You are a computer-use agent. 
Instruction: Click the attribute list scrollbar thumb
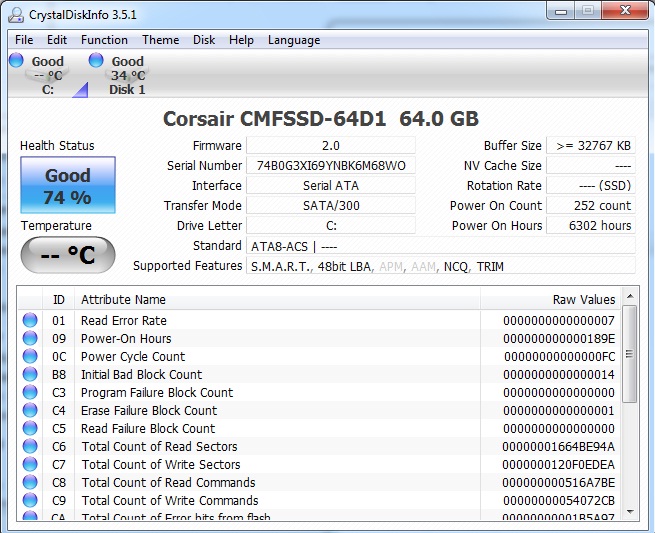(630, 354)
